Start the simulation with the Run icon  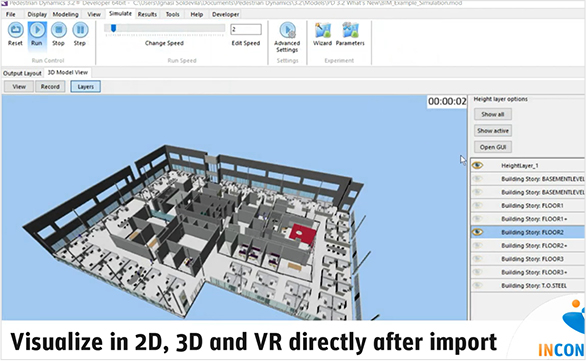(37, 30)
